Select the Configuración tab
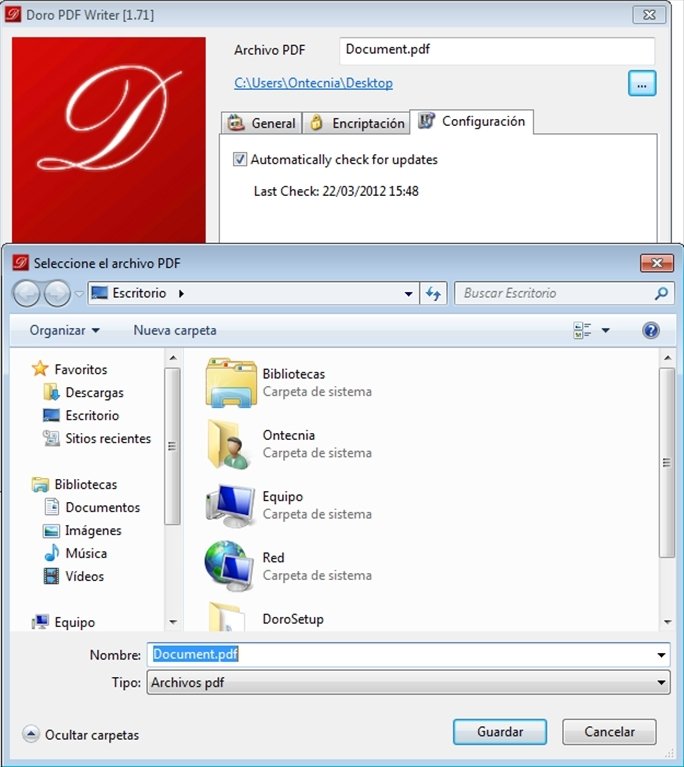684x767 pixels. tap(472, 121)
